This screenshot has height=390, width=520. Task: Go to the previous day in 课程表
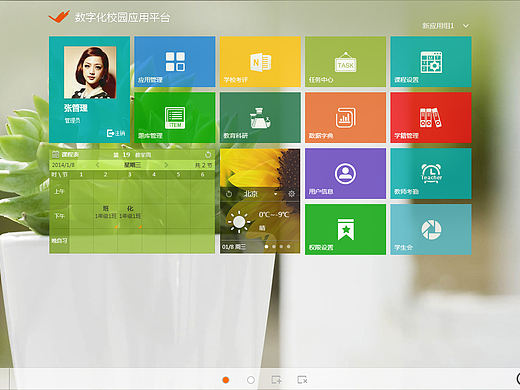click(x=98, y=165)
